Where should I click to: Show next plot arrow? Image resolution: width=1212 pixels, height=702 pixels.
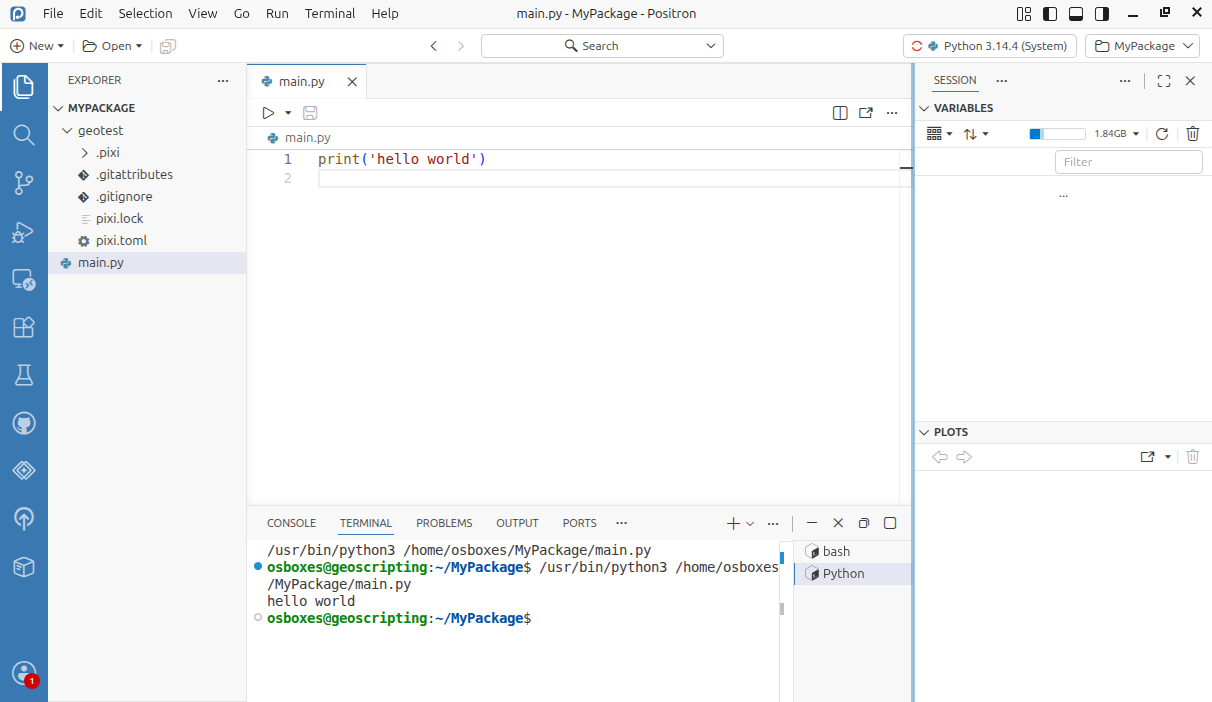click(x=964, y=457)
